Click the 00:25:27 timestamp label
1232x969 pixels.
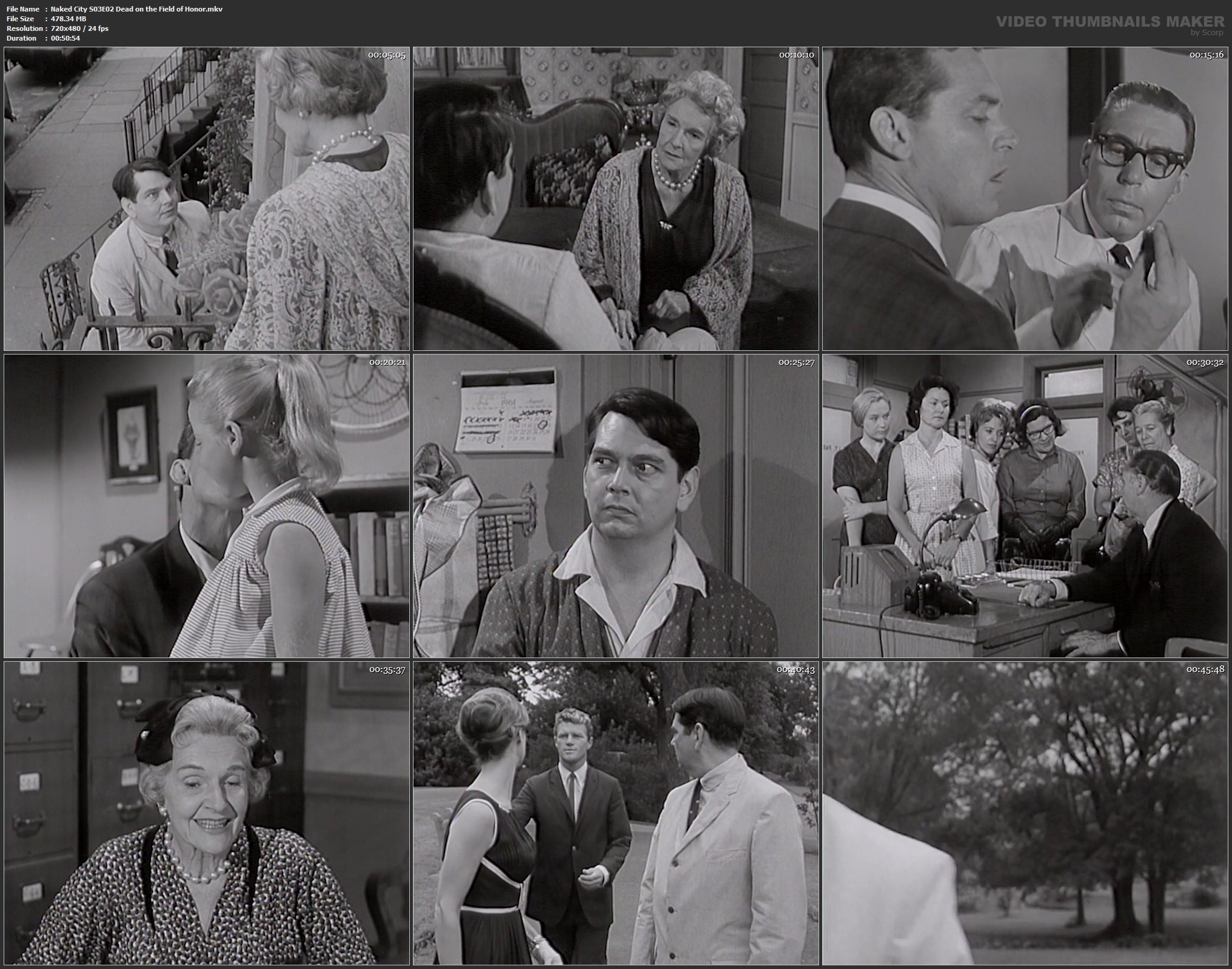coord(796,362)
